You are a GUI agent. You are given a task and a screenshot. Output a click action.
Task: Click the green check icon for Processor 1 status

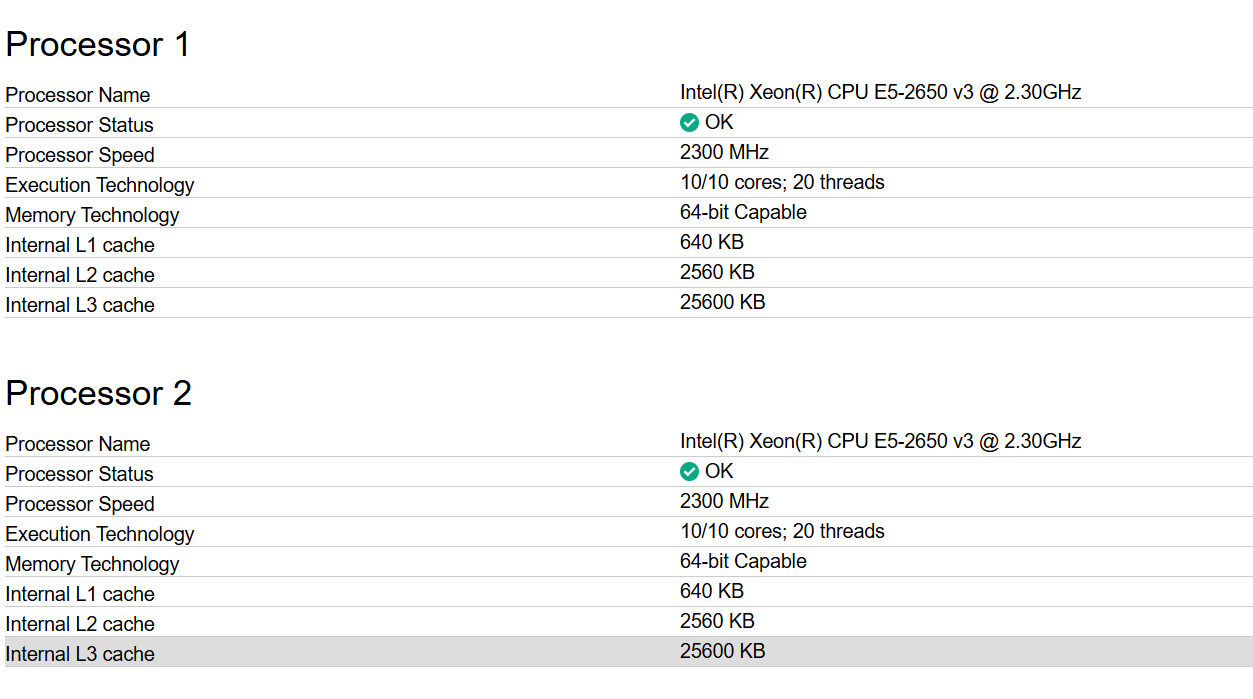point(689,123)
